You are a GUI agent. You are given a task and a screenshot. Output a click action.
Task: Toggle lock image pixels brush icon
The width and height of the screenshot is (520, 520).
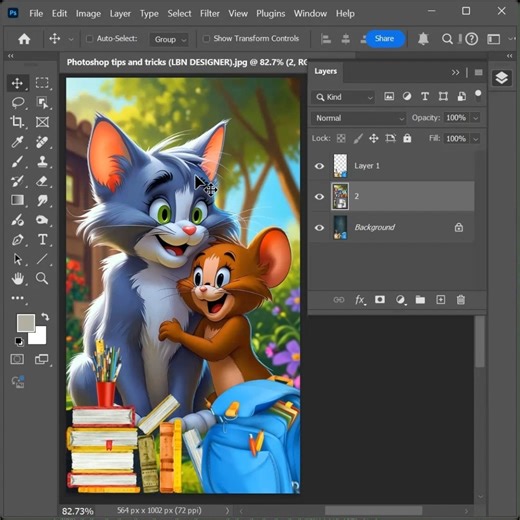[x=358, y=138]
